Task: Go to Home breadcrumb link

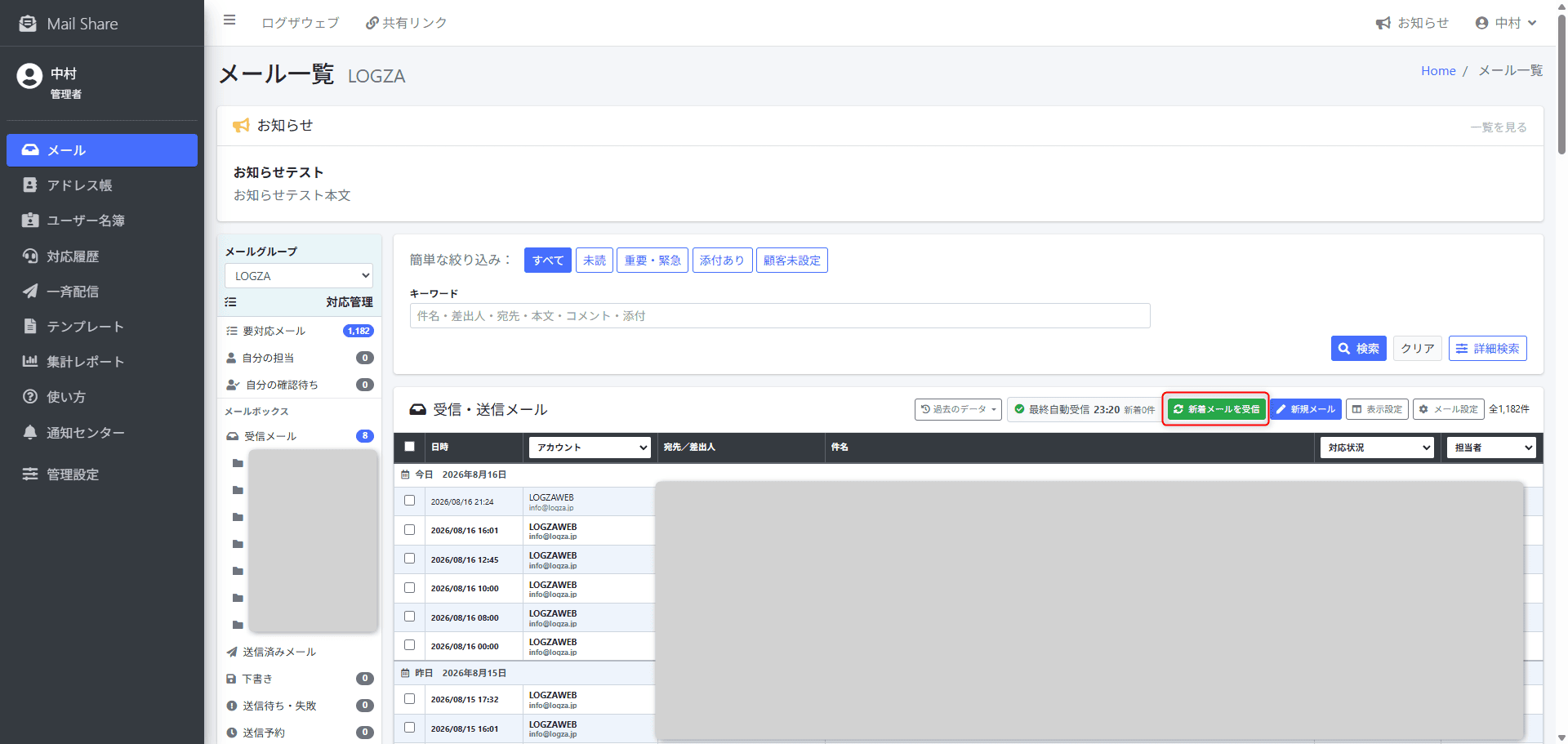Action: [1438, 71]
